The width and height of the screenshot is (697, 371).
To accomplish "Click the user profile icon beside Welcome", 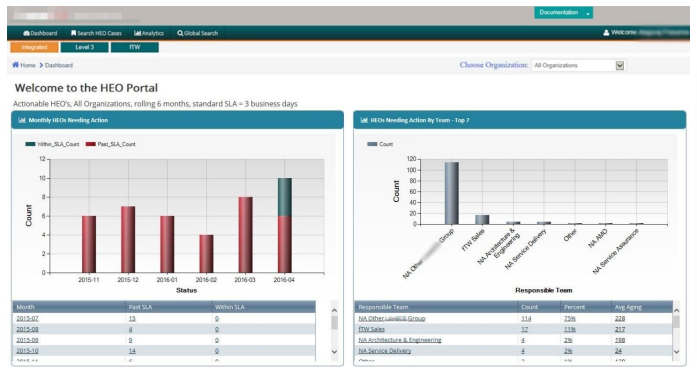I will [x=606, y=32].
